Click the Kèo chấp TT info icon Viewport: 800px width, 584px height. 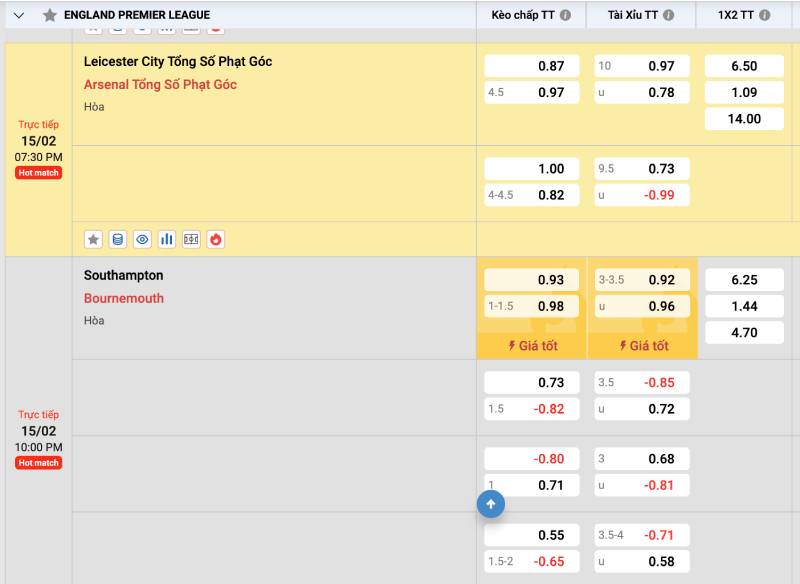click(x=565, y=15)
